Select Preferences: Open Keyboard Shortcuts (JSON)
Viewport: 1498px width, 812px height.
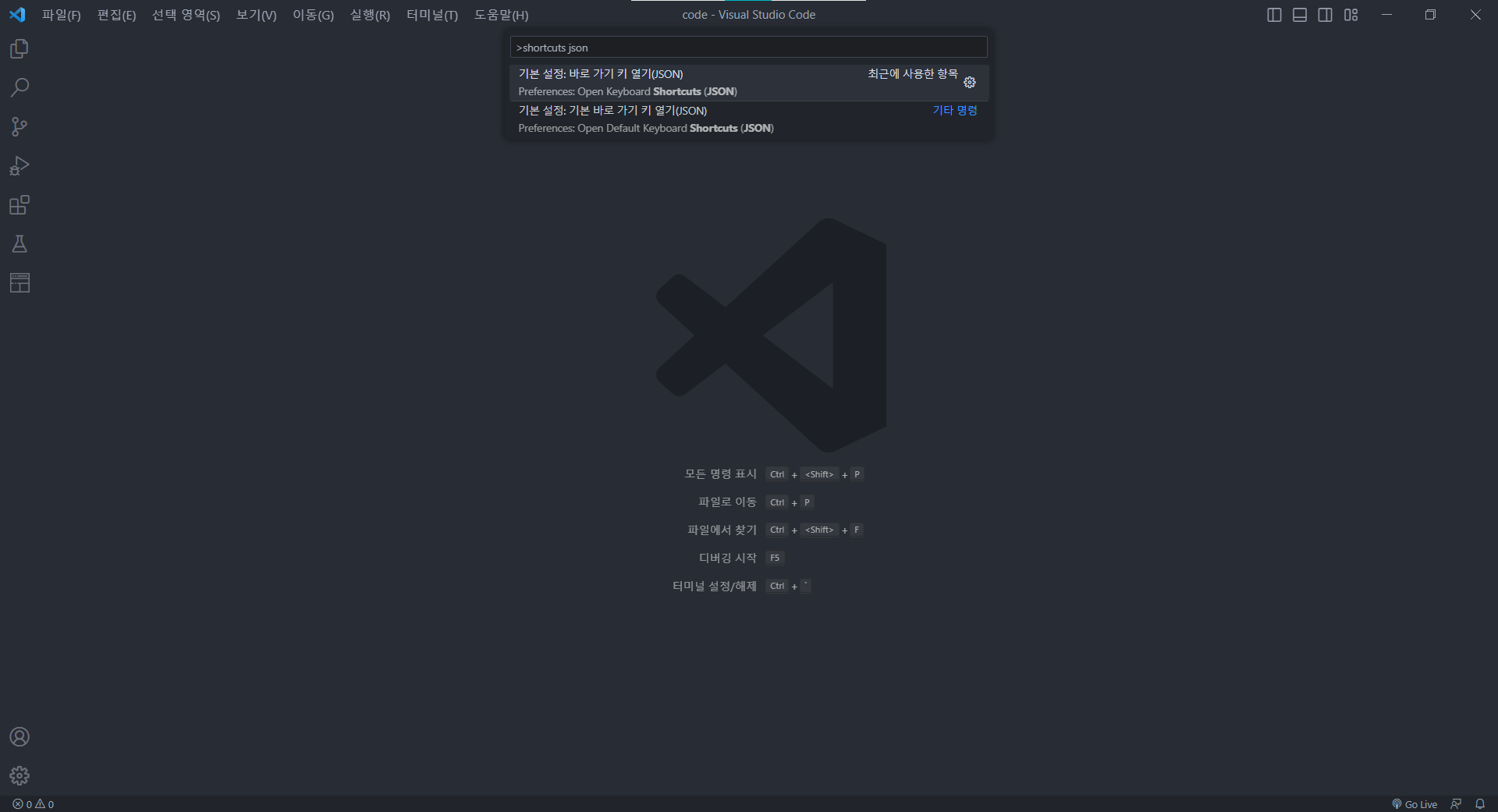(749, 83)
